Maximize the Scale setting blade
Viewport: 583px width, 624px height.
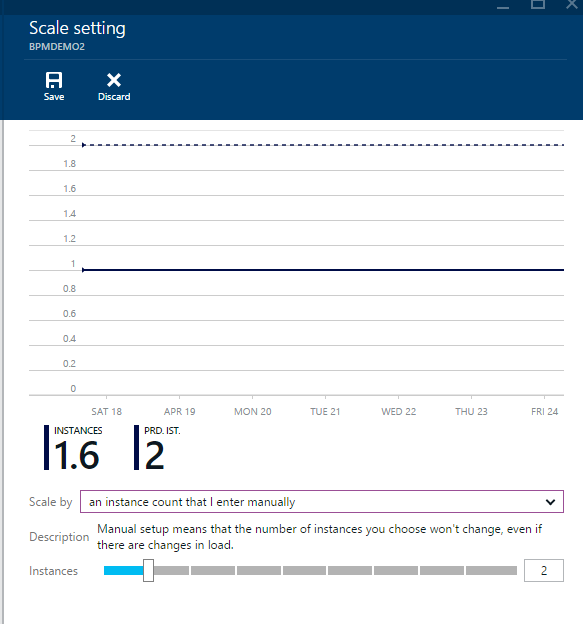coord(538,4)
